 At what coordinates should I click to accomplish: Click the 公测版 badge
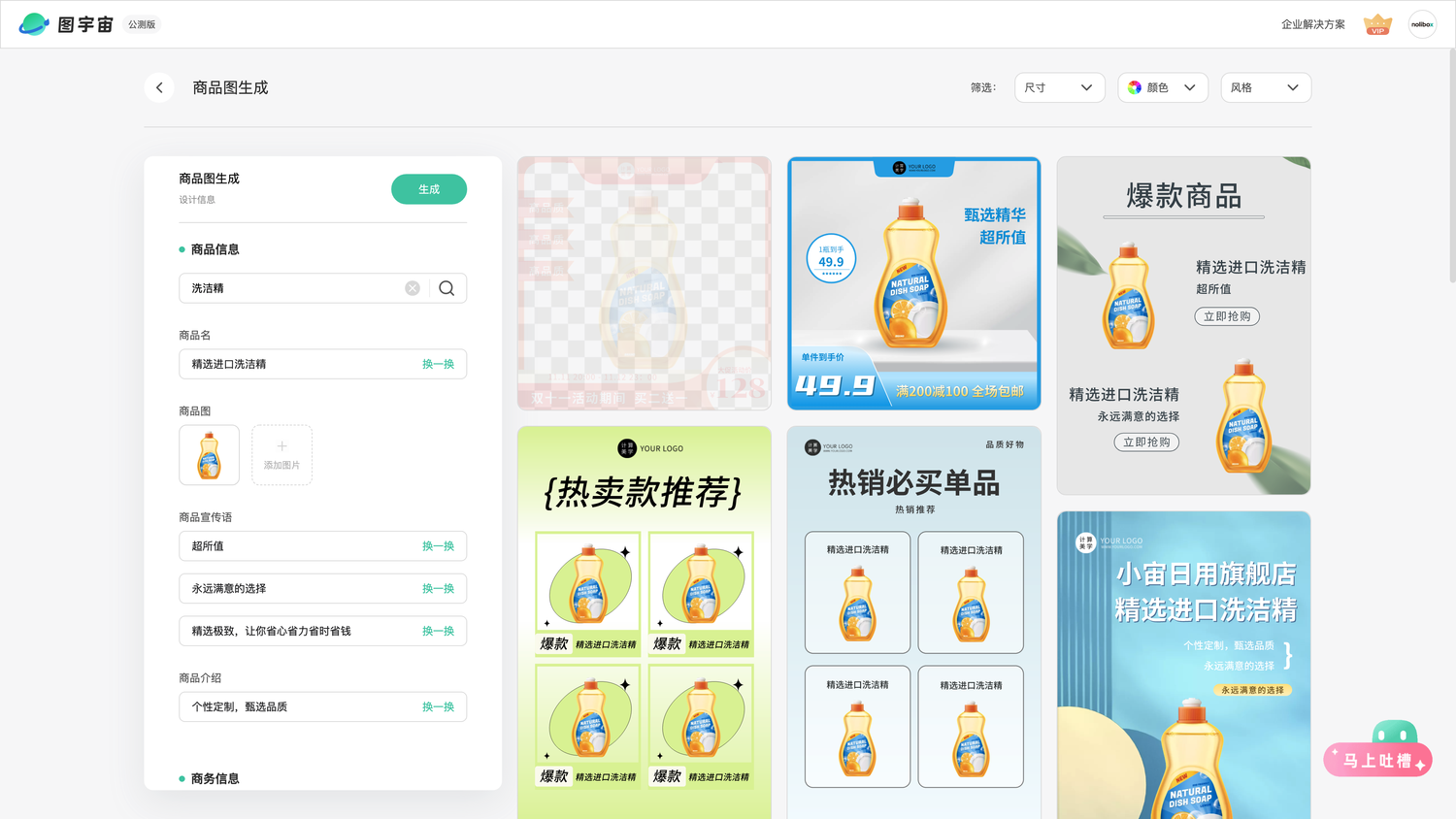[142, 24]
